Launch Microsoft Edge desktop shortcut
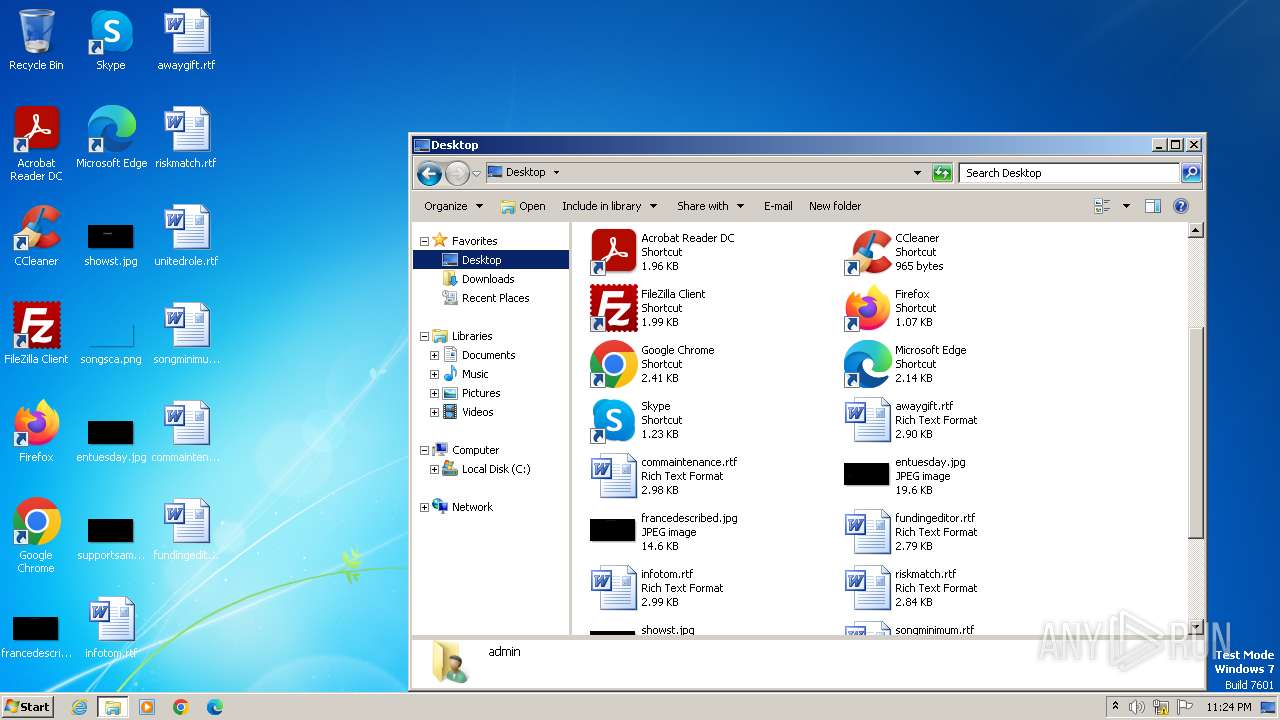1280x720 pixels. pyautogui.click(x=111, y=138)
